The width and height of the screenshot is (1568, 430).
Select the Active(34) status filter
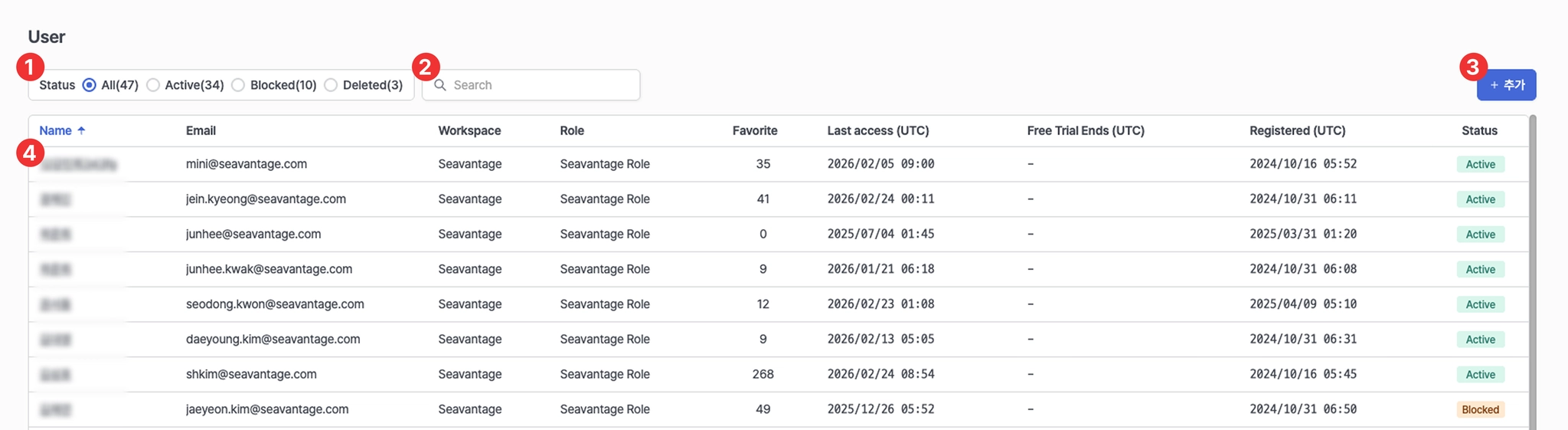[153, 85]
